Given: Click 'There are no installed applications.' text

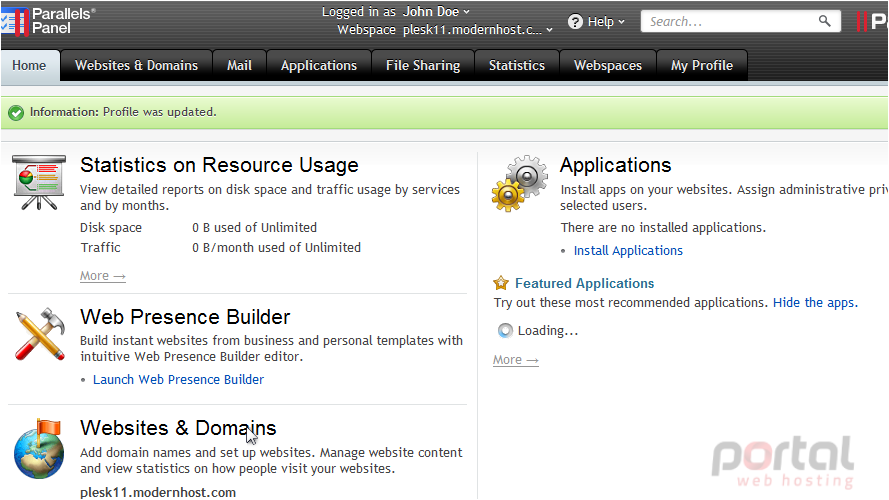Looking at the screenshot, I should [663, 227].
